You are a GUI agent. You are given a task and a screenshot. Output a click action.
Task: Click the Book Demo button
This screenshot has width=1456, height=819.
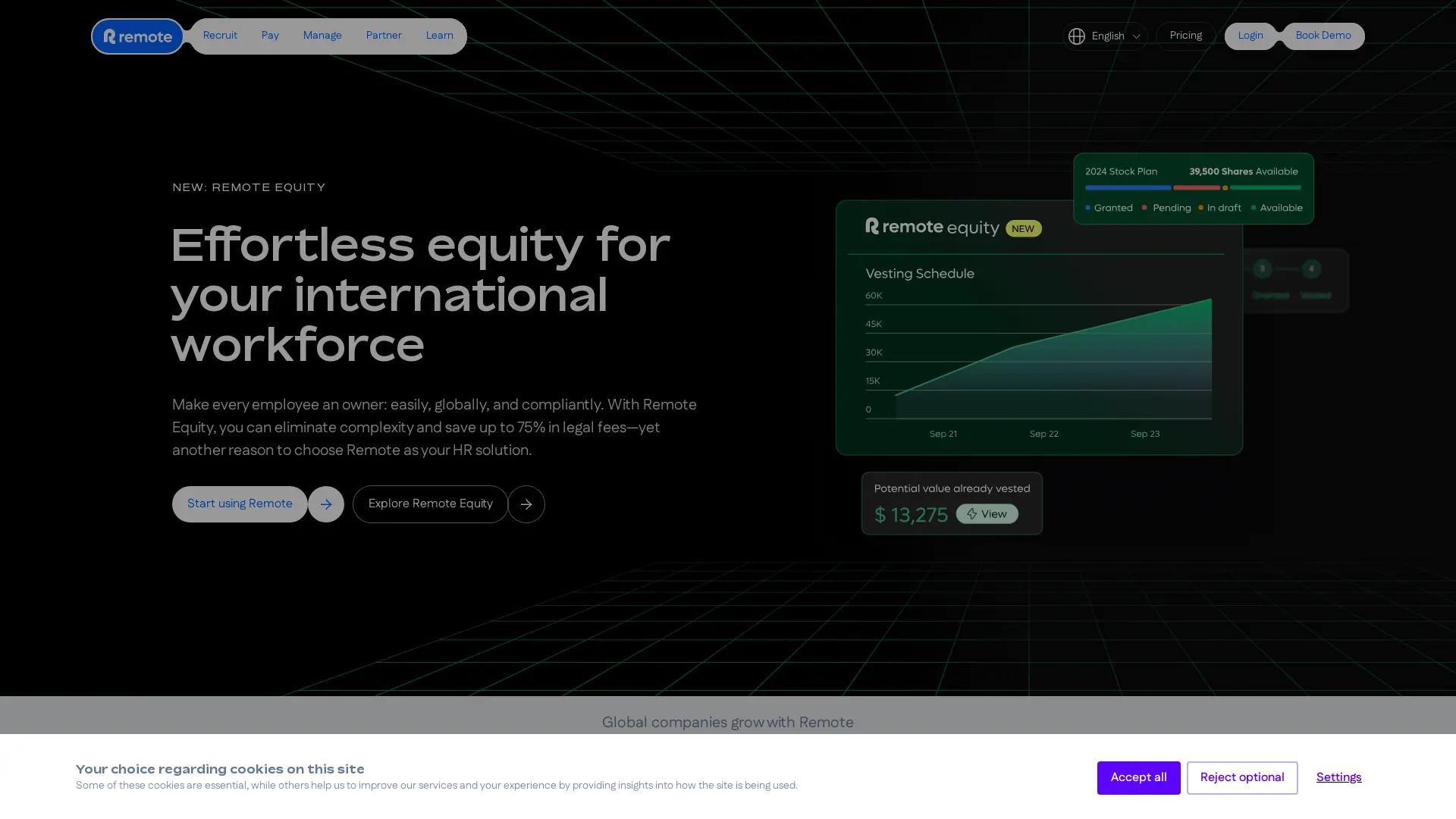[1323, 36]
